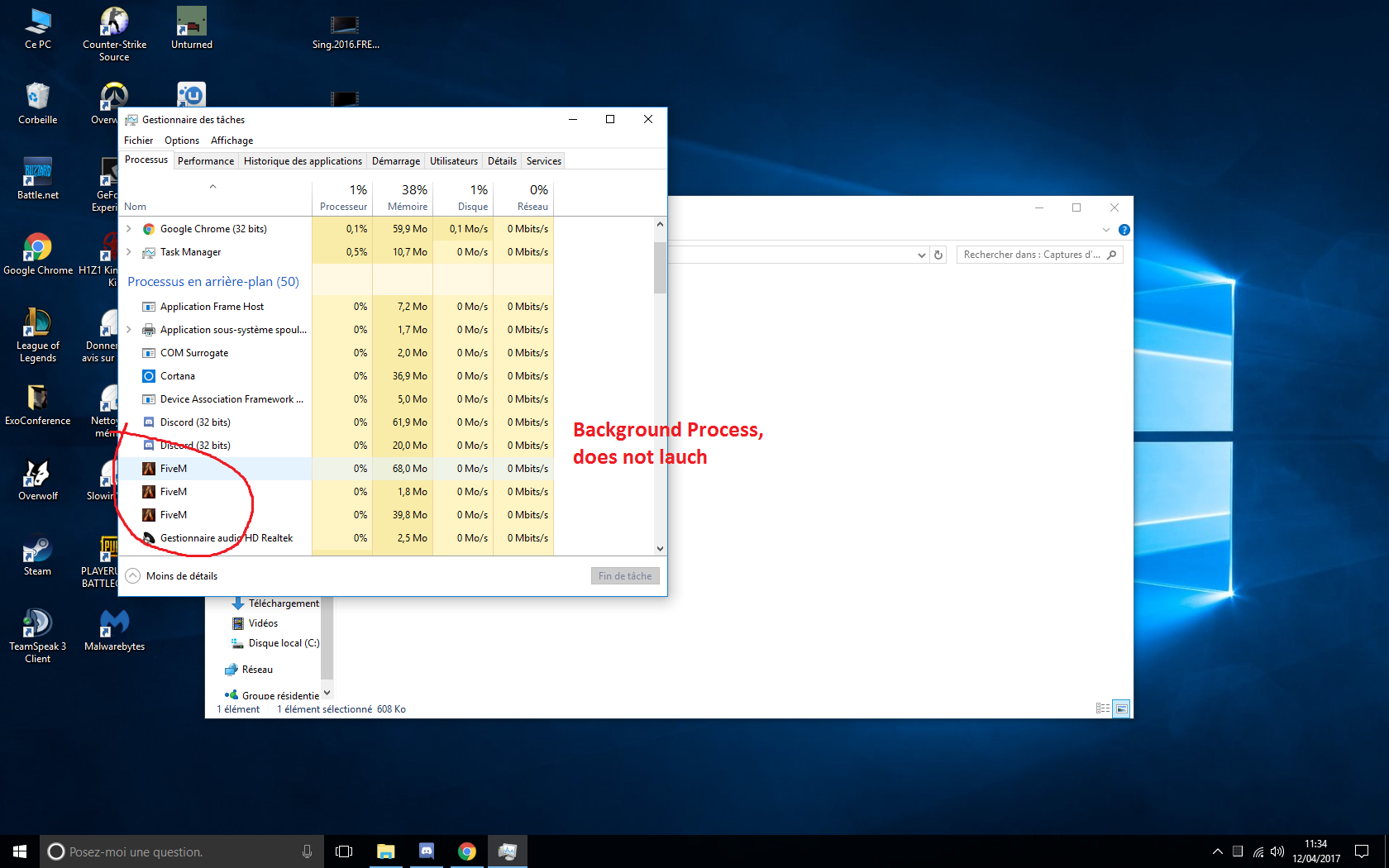Open the Options menu in Task Manager
Screen dimensions: 1389x868
click(x=181, y=140)
